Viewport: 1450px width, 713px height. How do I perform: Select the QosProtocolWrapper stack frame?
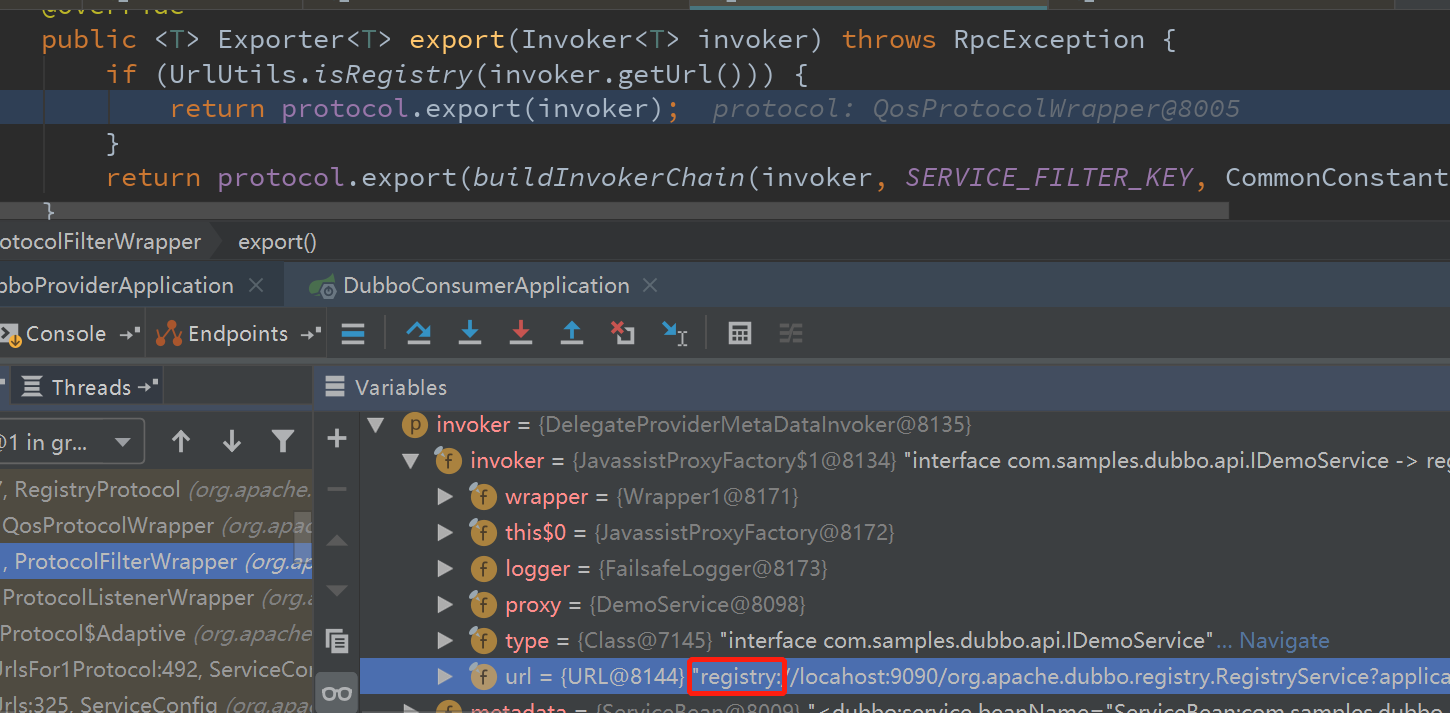[x=156, y=526]
